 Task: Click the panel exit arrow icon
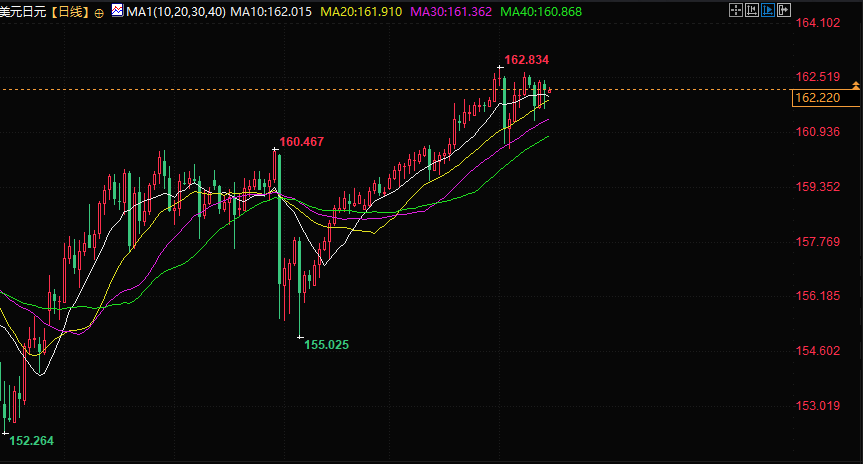pyautogui.click(x=784, y=10)
